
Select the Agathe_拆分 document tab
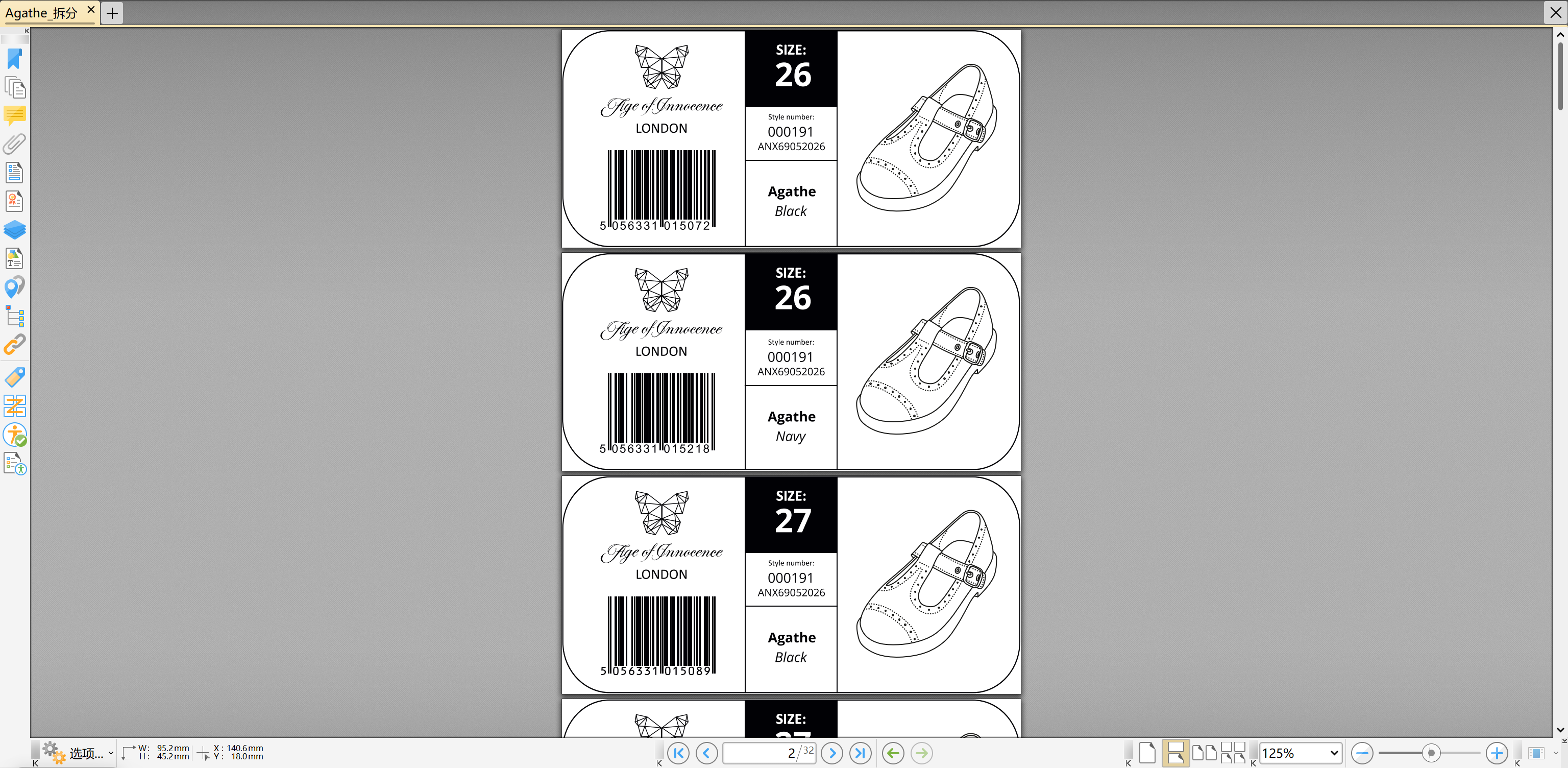coord(42,13)
